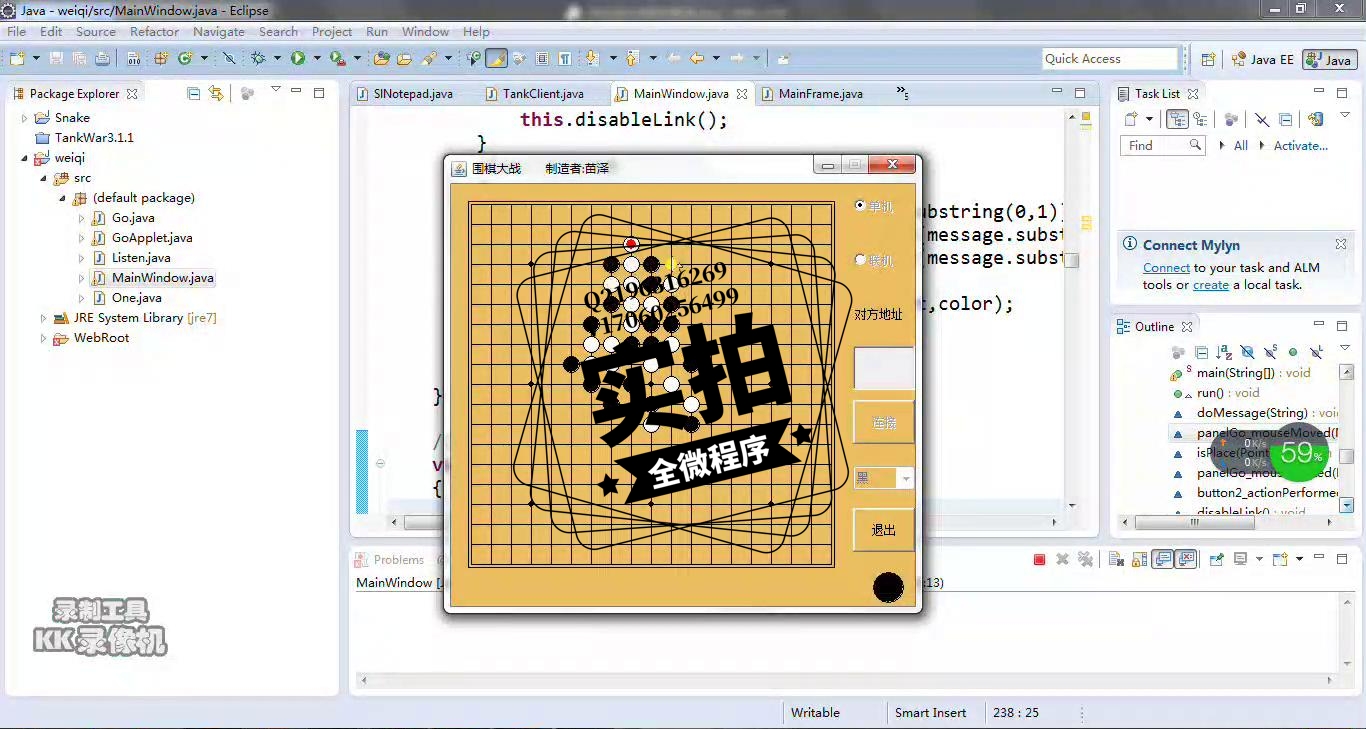Viewport: 1366px width, 729px height.
Task: Close the Connect Mylyn notice
Action: point(1341,244)
